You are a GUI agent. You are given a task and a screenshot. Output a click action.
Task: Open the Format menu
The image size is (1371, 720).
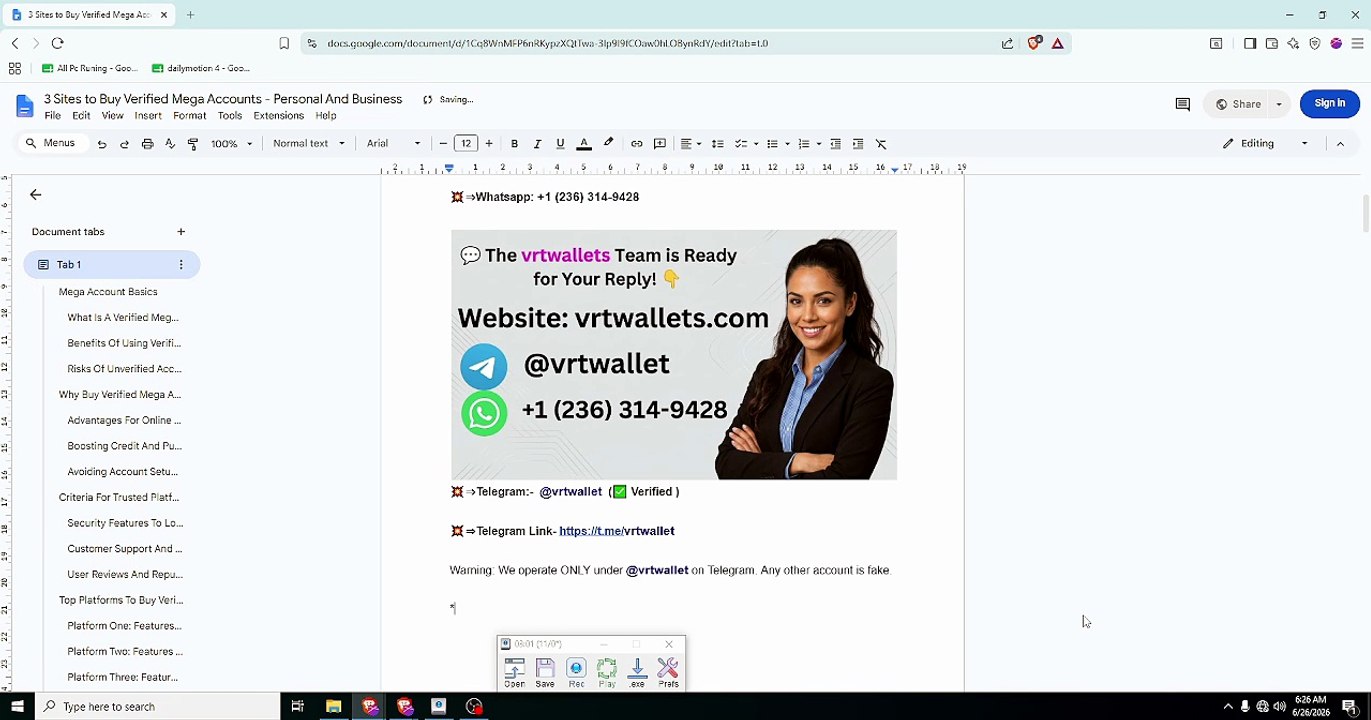189,116
